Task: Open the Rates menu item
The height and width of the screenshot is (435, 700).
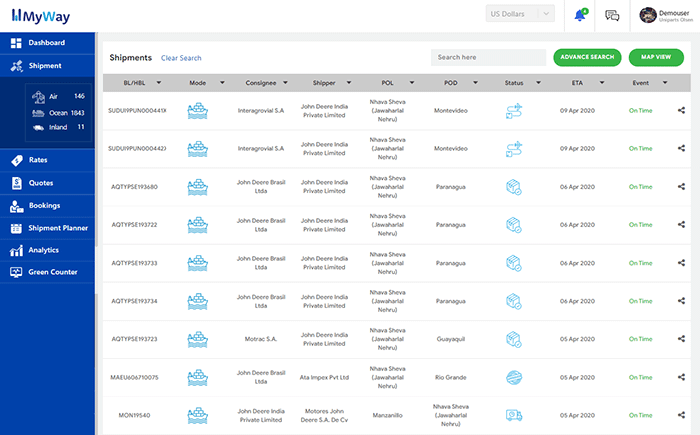Action: click(47, 160)
